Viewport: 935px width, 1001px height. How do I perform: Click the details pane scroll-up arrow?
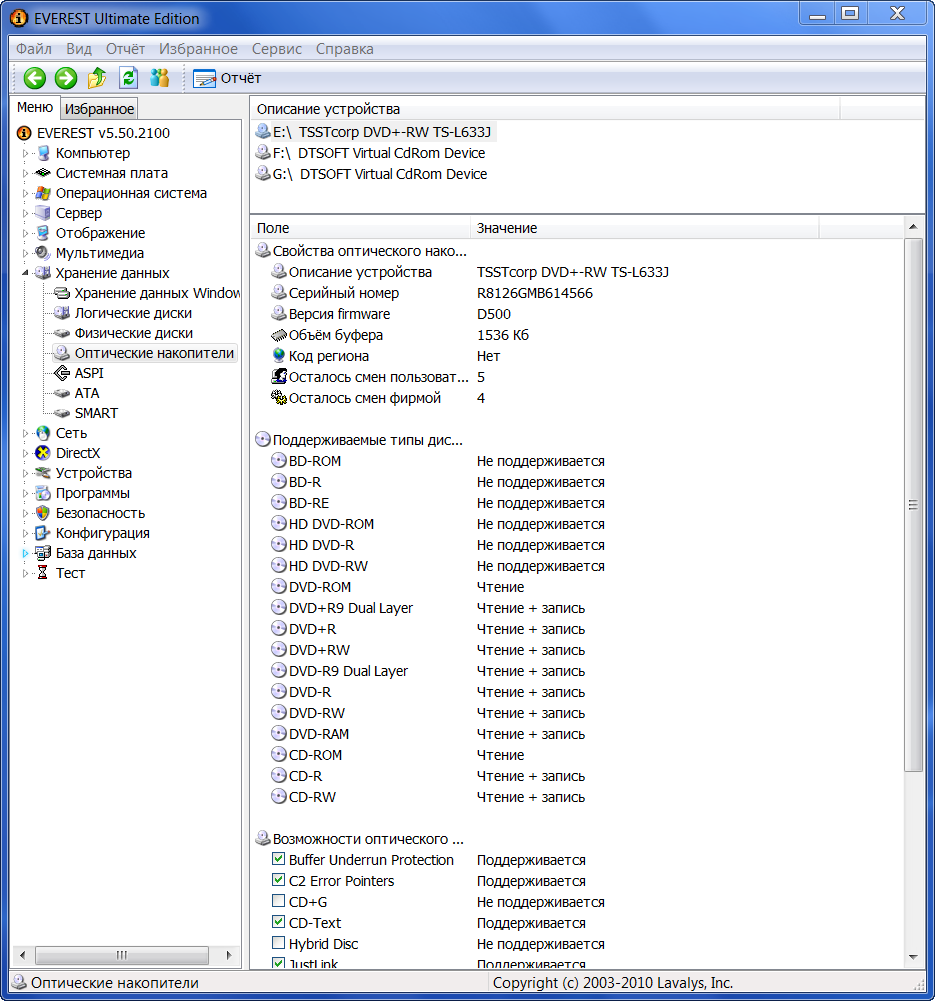[913, 227]
